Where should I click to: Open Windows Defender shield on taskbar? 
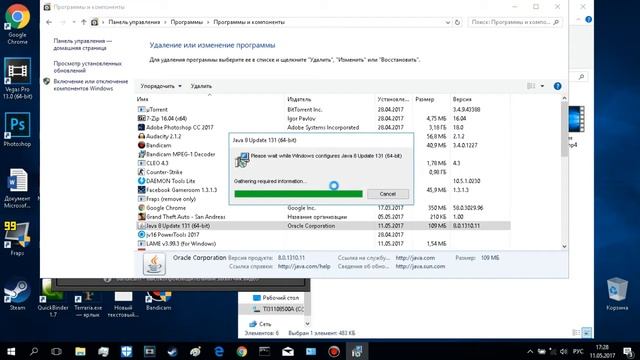tap(127, 351)
